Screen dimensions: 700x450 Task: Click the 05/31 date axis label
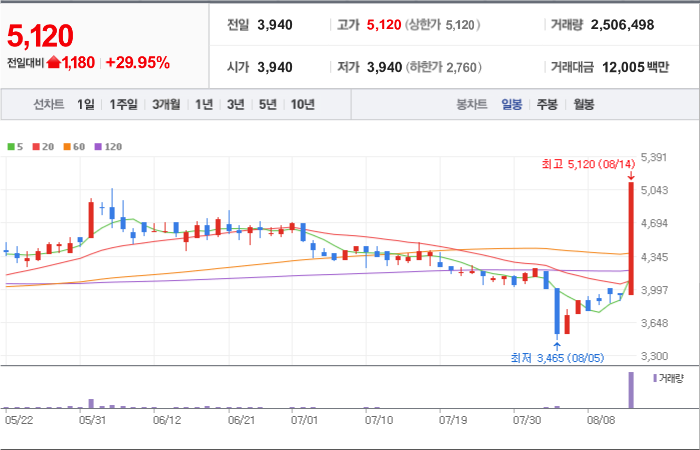[x=92, y=420]
